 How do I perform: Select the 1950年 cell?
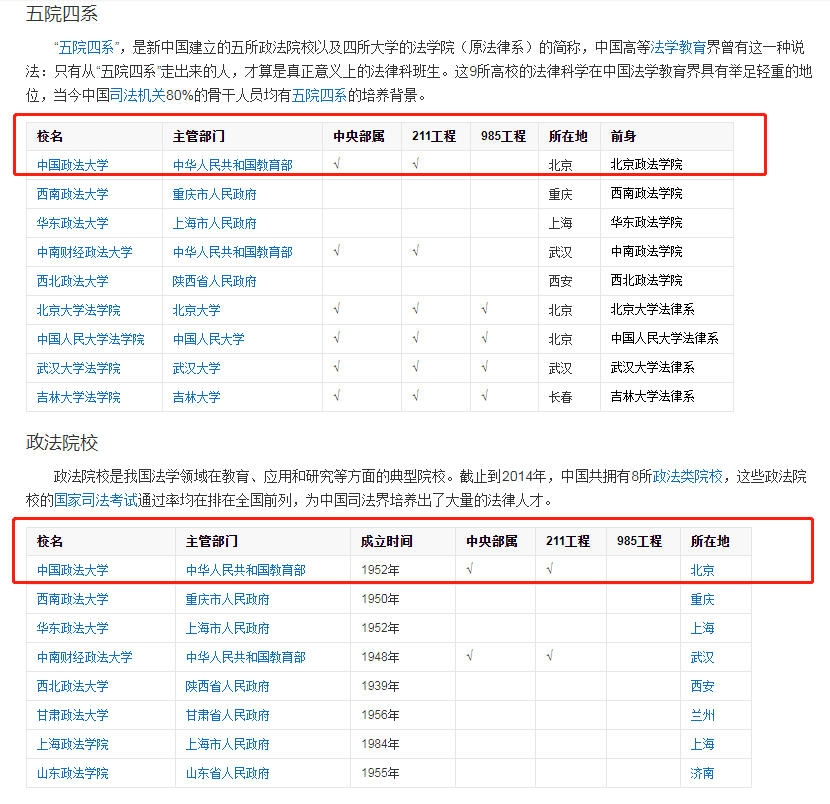tap(403, 599)
